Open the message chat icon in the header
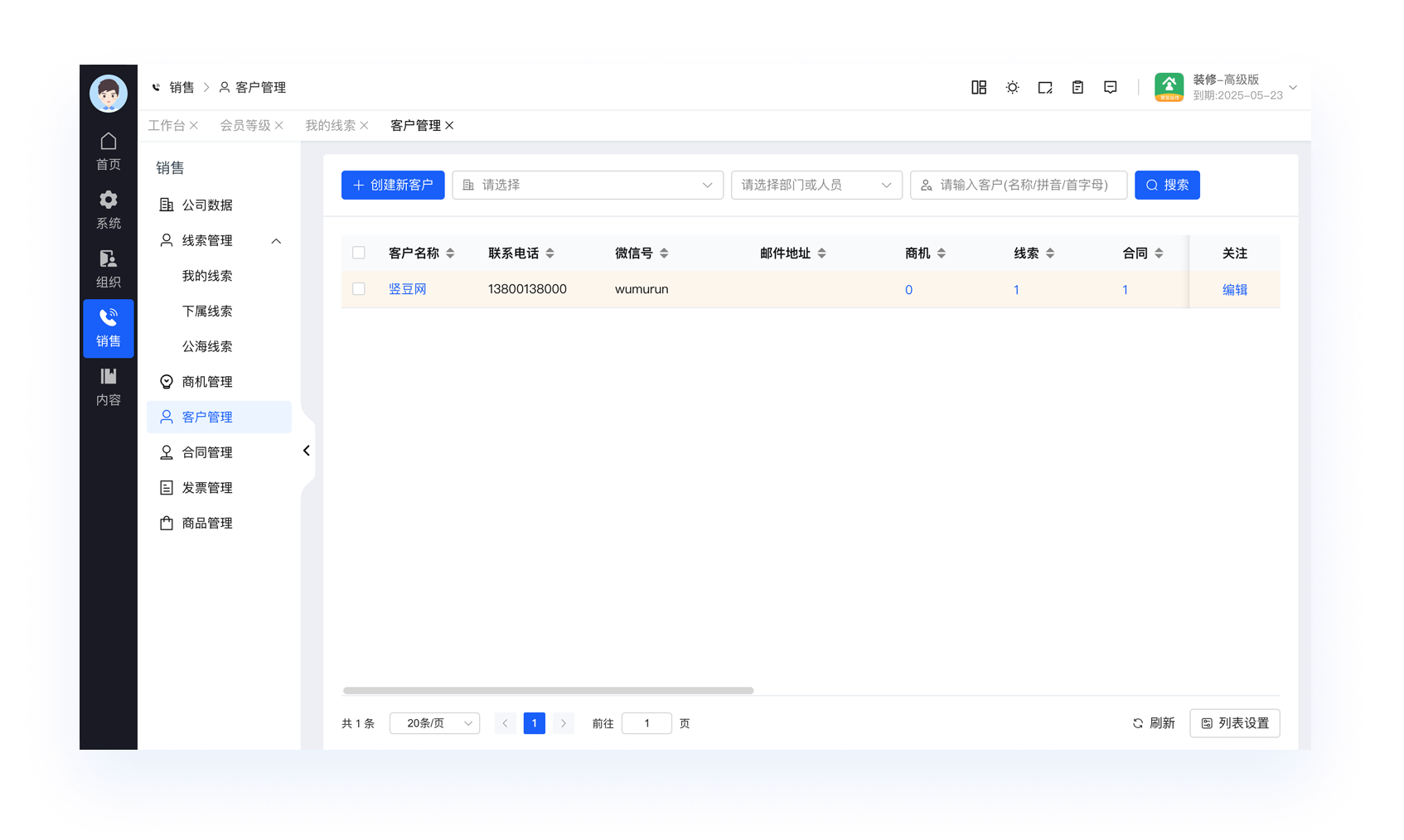Viewport: 1404px width, 840px height. tap(1111, 87)
